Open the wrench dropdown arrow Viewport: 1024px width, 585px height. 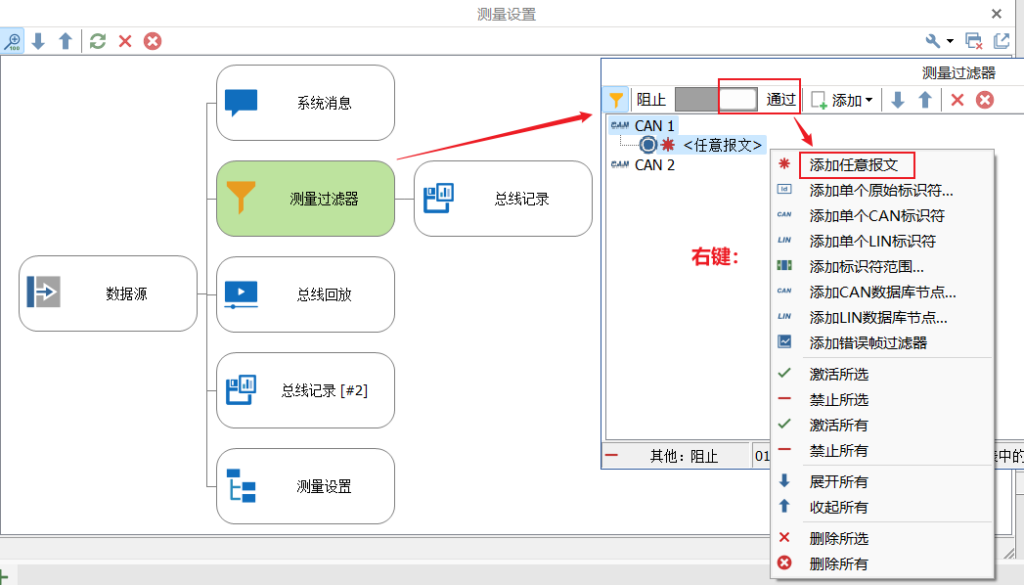coord(950,42)
